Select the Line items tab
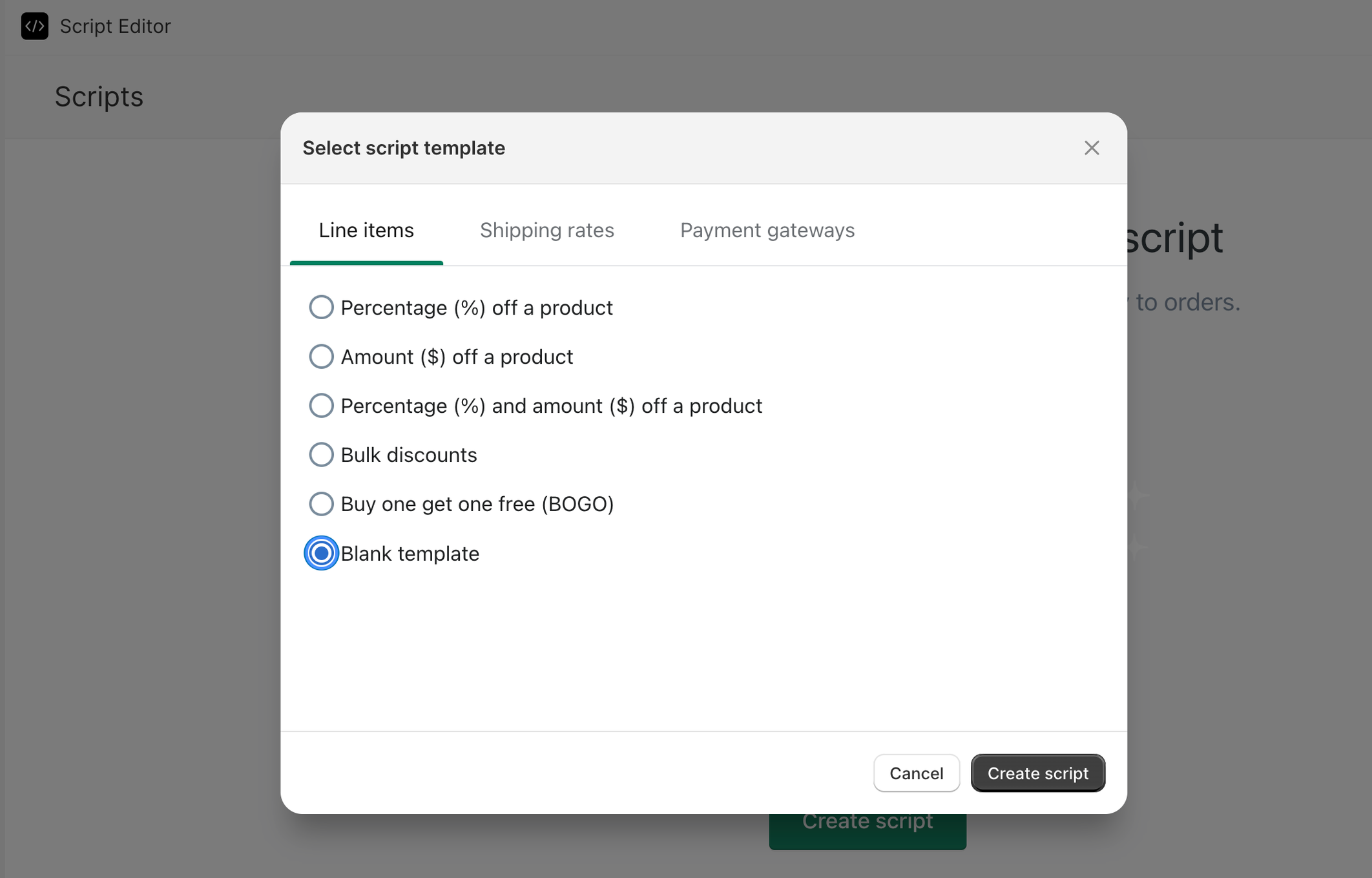Viewport: 1372px width, 878px height. click(366, 231)
